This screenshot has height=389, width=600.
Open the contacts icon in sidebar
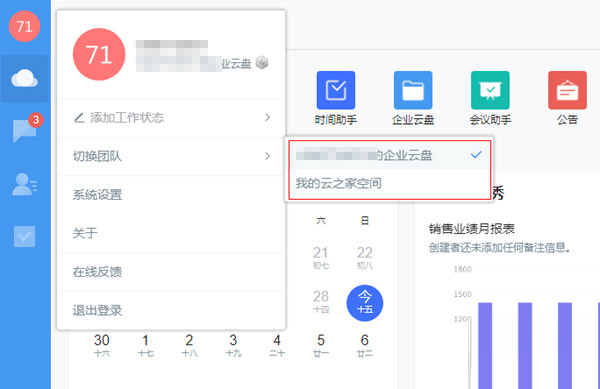click(24, 184)
